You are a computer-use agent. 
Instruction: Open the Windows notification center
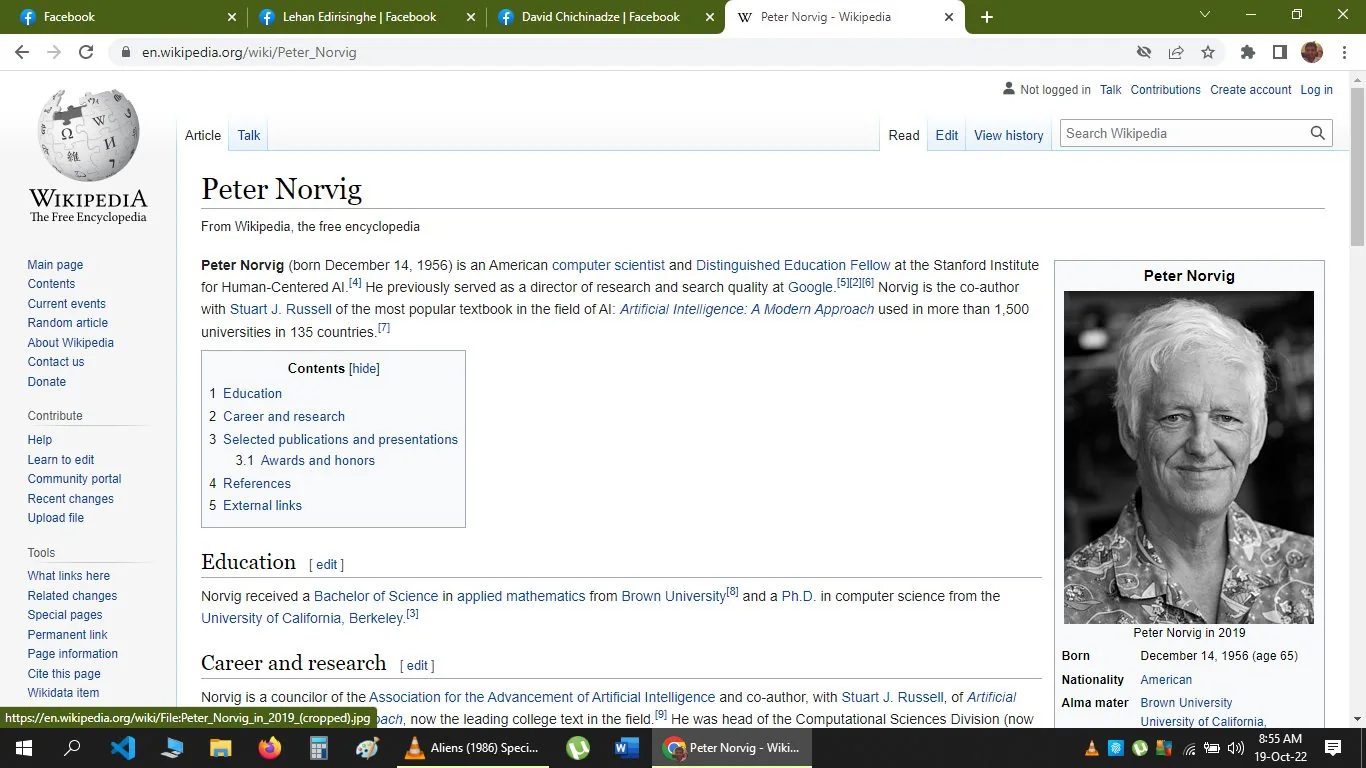click(1333, 748)
